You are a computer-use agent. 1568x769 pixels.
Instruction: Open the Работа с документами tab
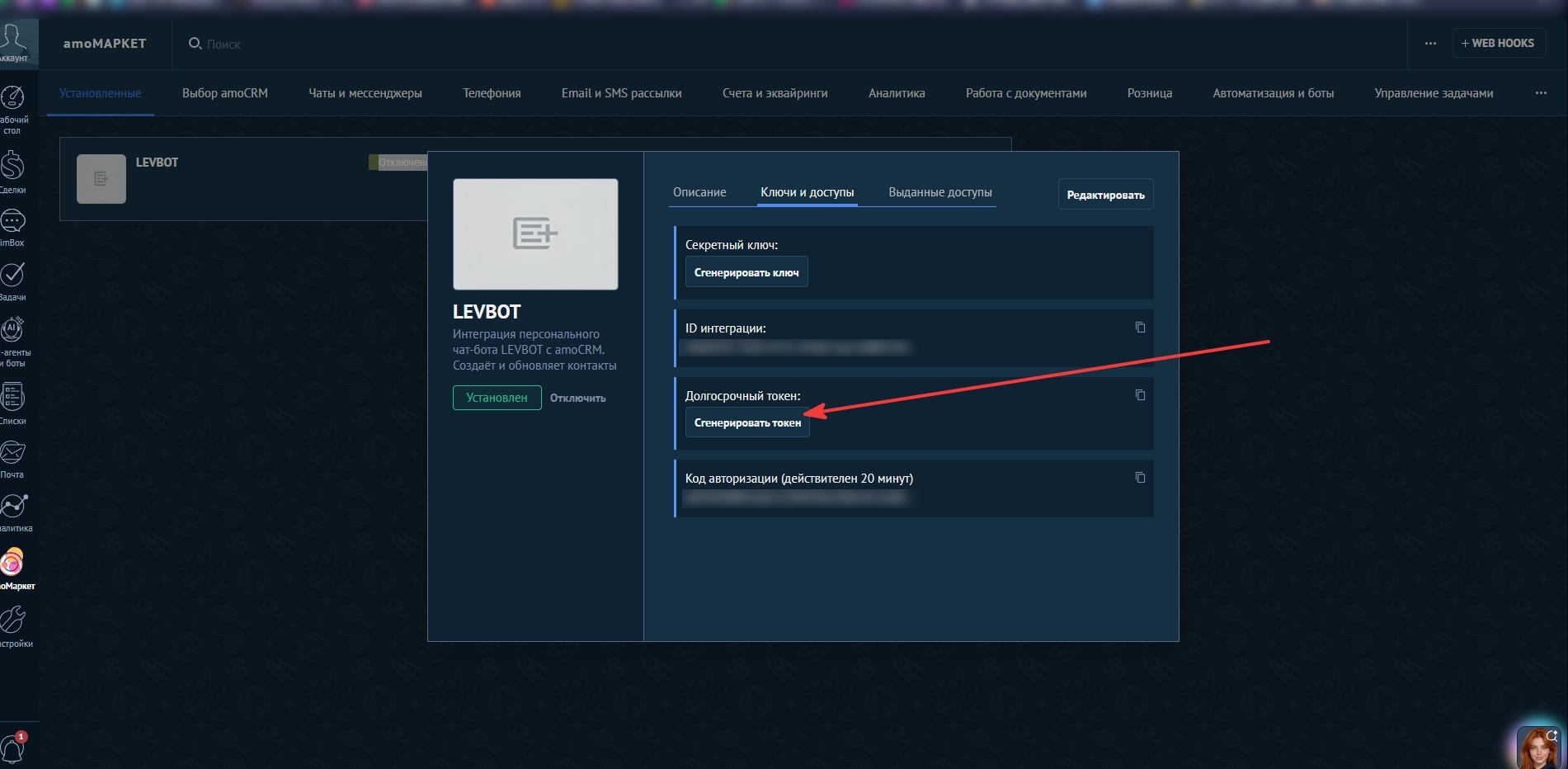[x=1026, y=93]
